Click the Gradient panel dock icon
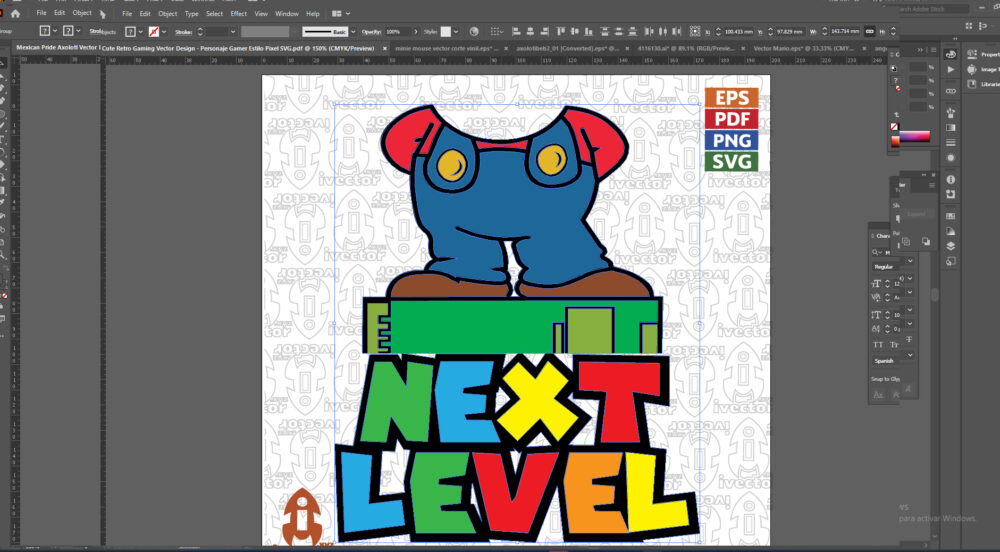 click(x=951, y=127)
